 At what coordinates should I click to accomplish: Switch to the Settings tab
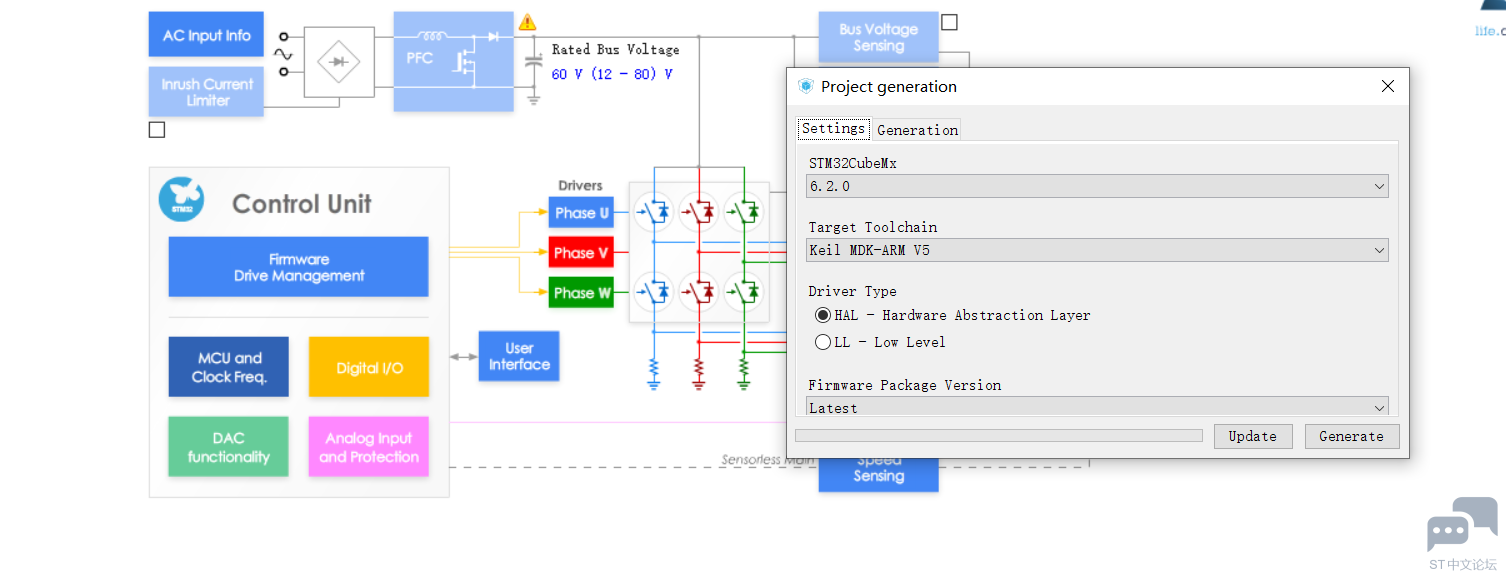[833, 129]
